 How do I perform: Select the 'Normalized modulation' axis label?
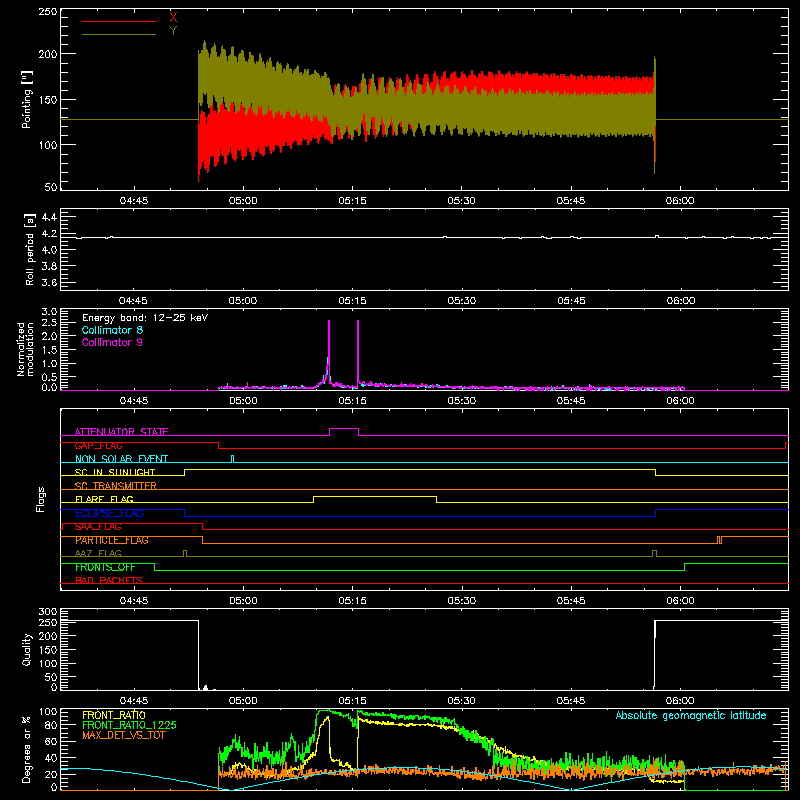tap(25, 349)
